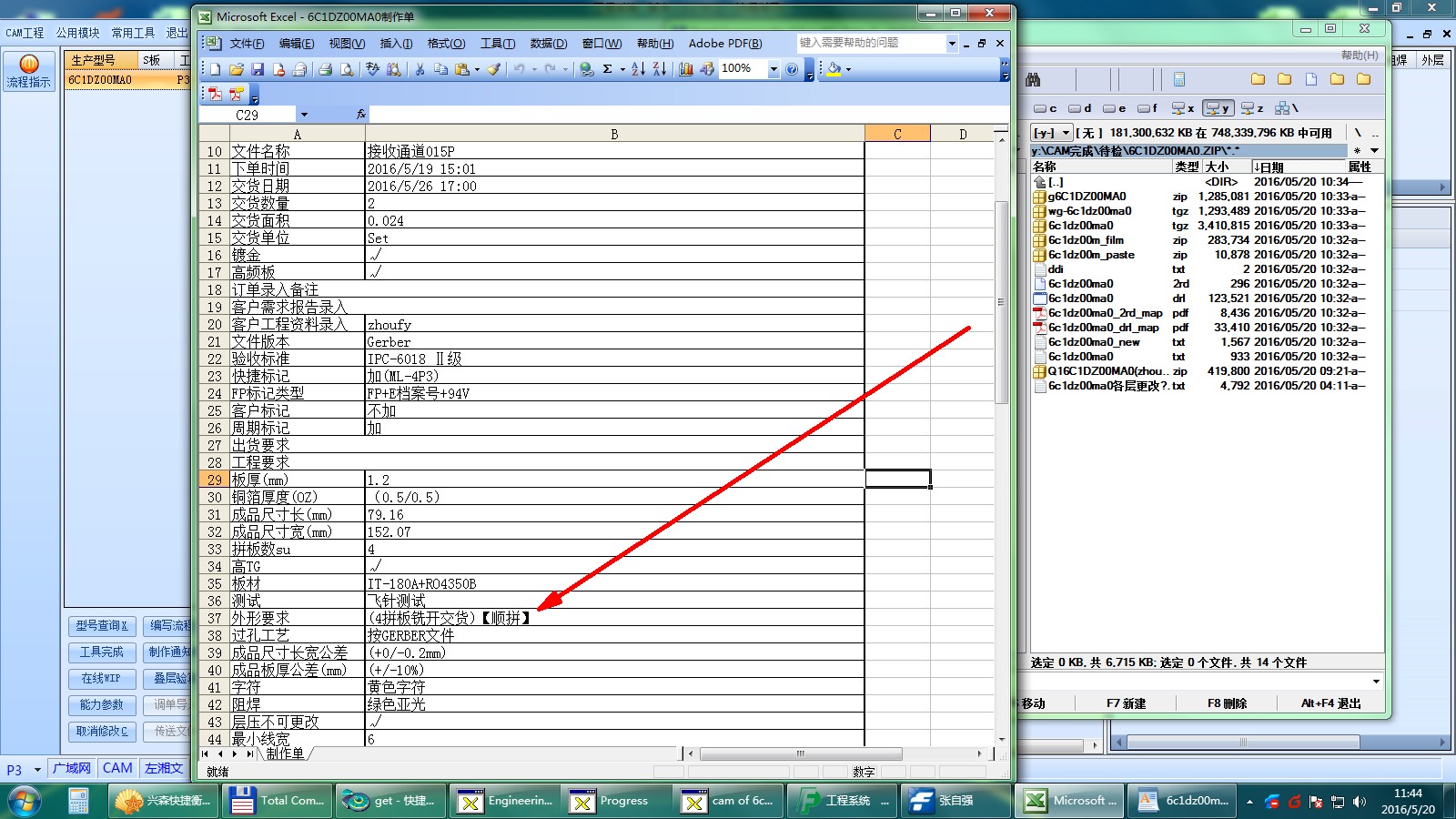
Task: Open network neighborhood backslash drive button
Action: pos(1287,108)
